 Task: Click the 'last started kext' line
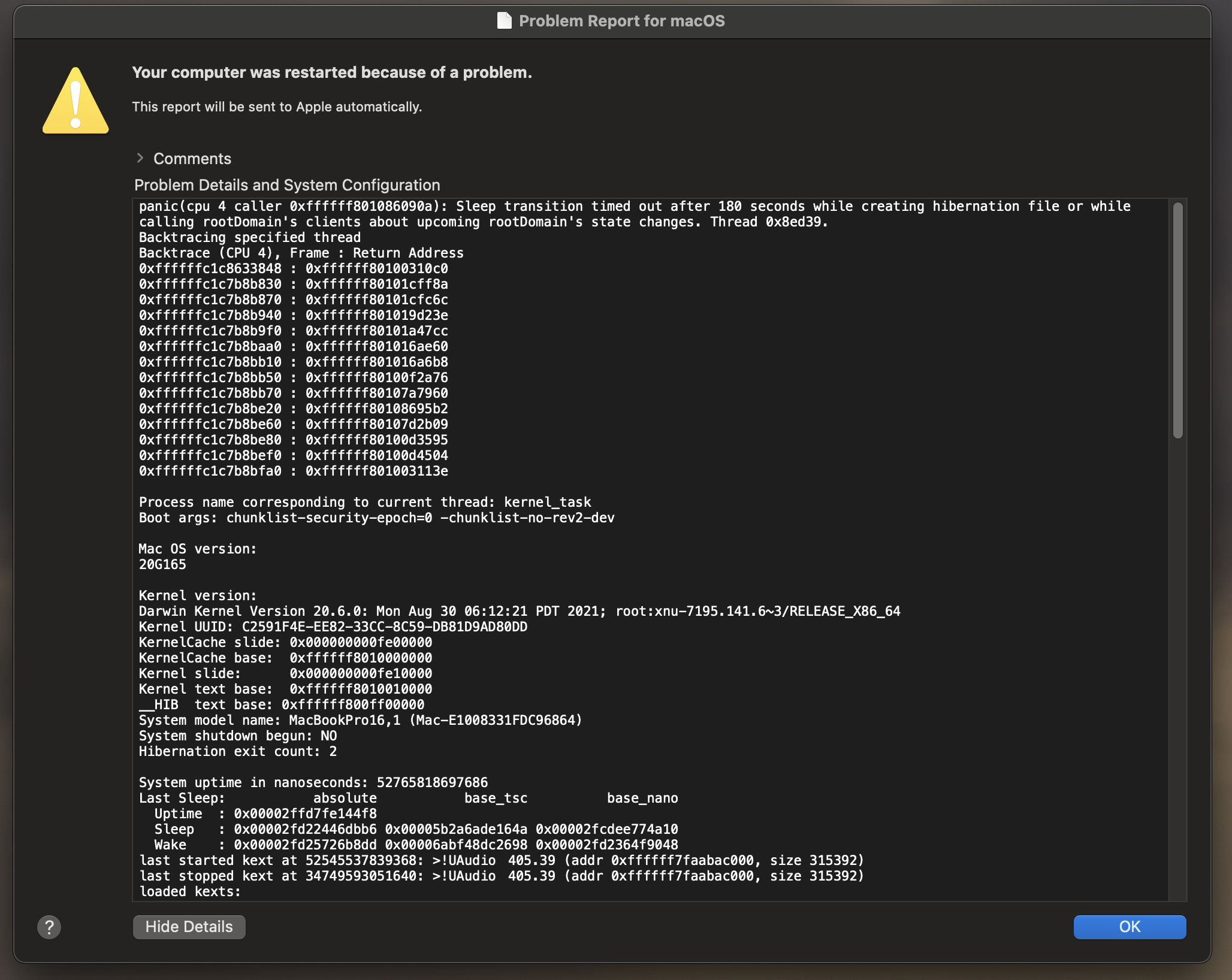point(502,860)
